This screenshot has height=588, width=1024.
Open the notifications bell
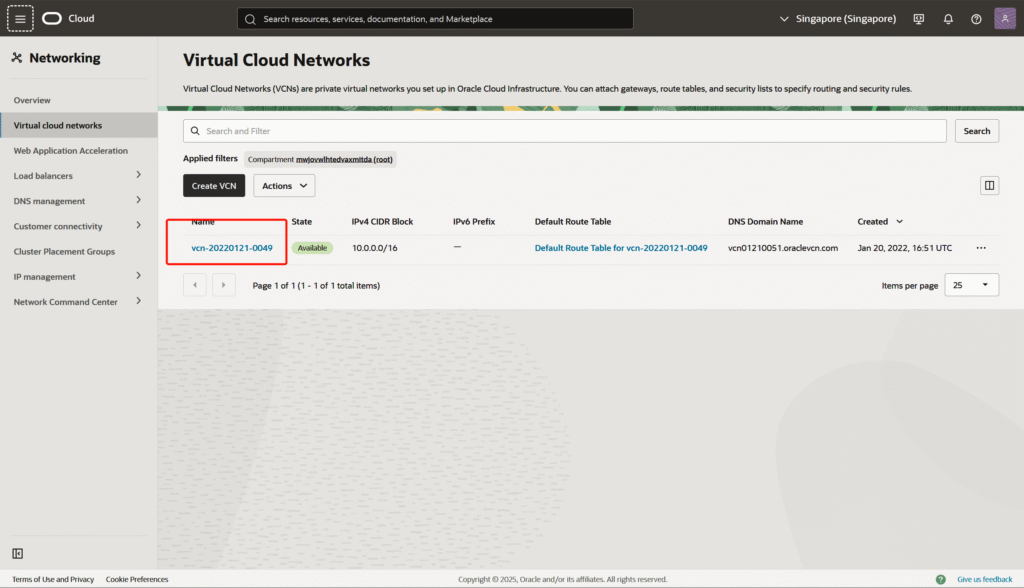click(x=948, y=19)
